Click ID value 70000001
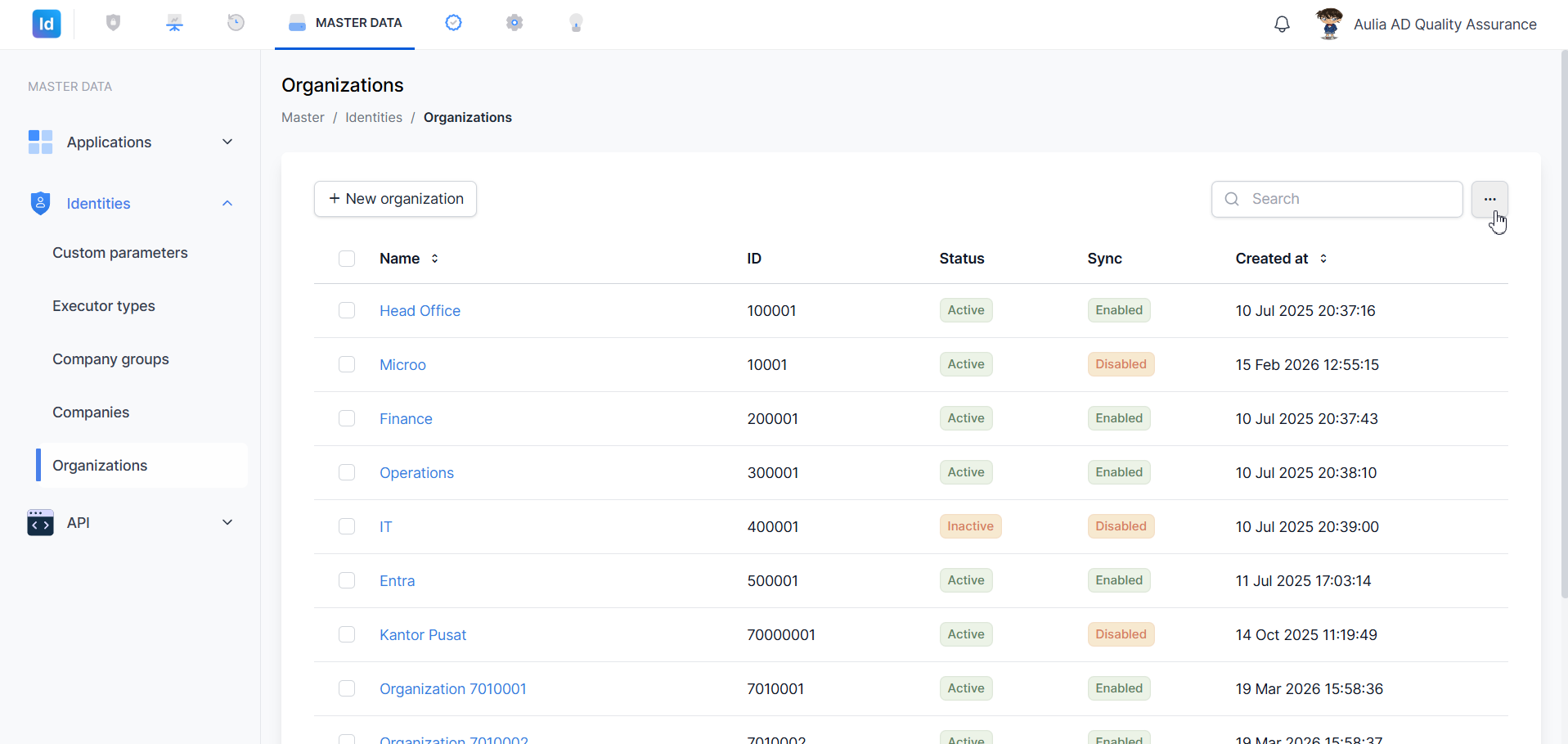This screenshot has width=1568, height=744. [x=781, y=635]
